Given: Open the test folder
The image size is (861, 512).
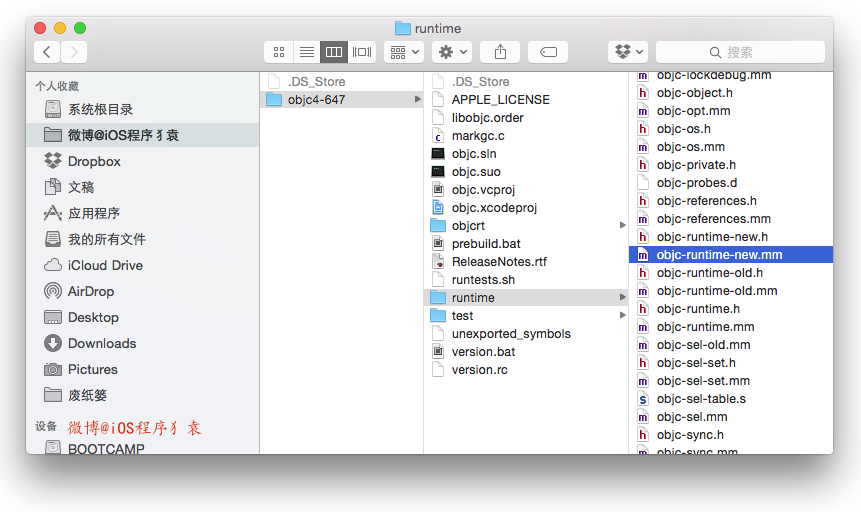Looking at the screenshot, I should click(x=462, y=316).
